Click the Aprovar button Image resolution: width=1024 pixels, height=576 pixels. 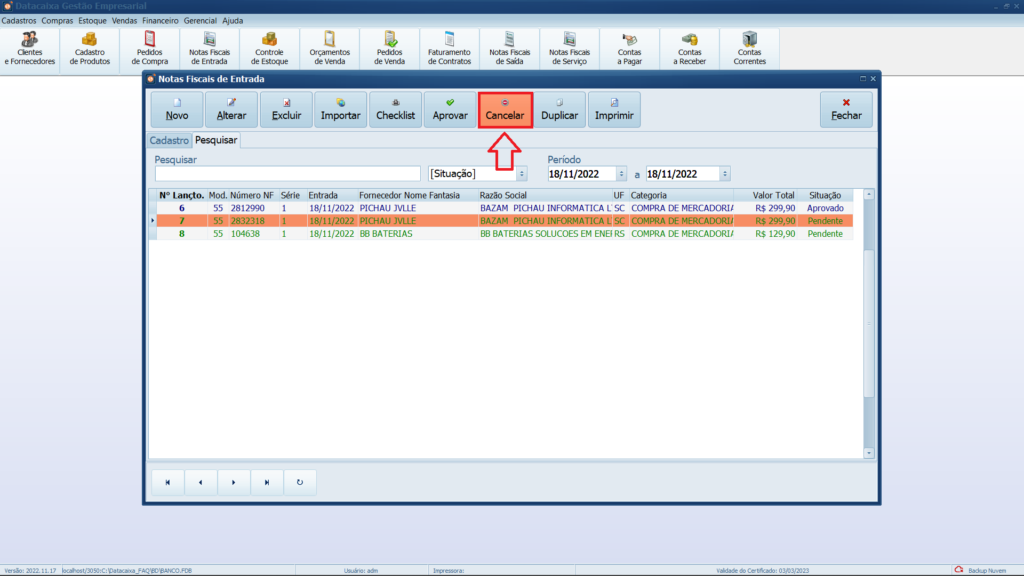click(450, 109)
